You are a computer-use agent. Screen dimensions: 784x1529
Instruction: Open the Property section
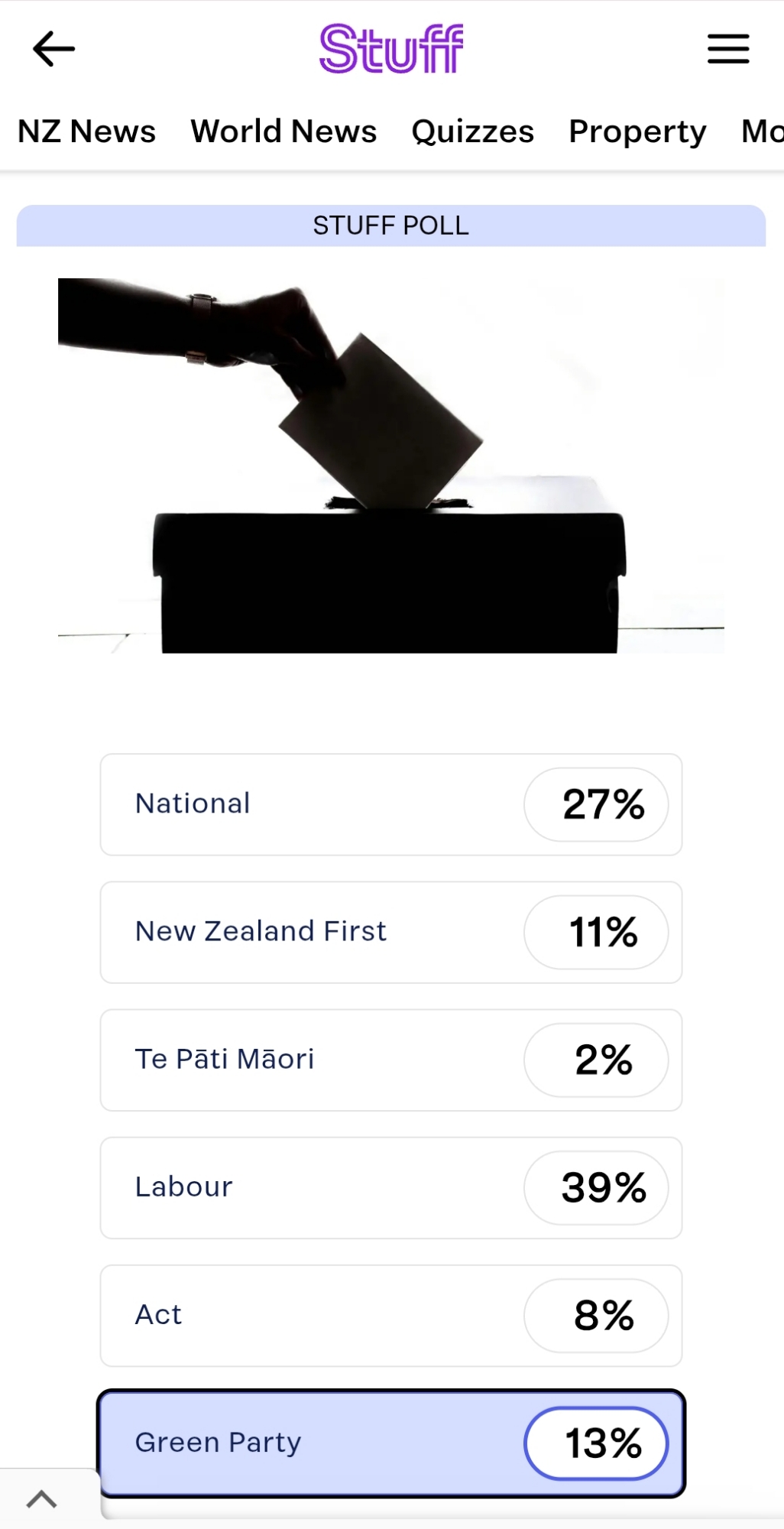[637, 131]
